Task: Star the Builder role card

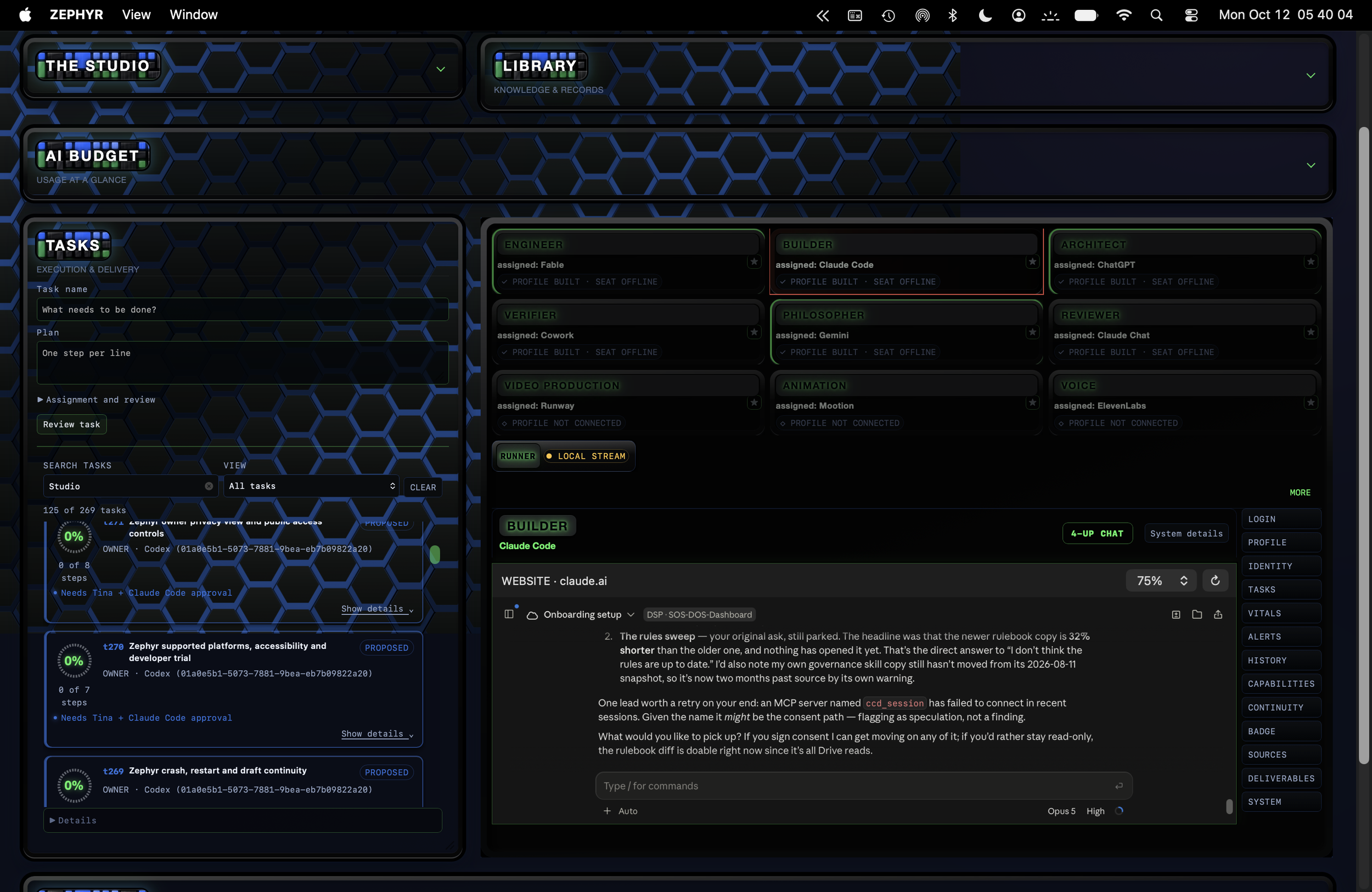Action: click(1032, 262)
